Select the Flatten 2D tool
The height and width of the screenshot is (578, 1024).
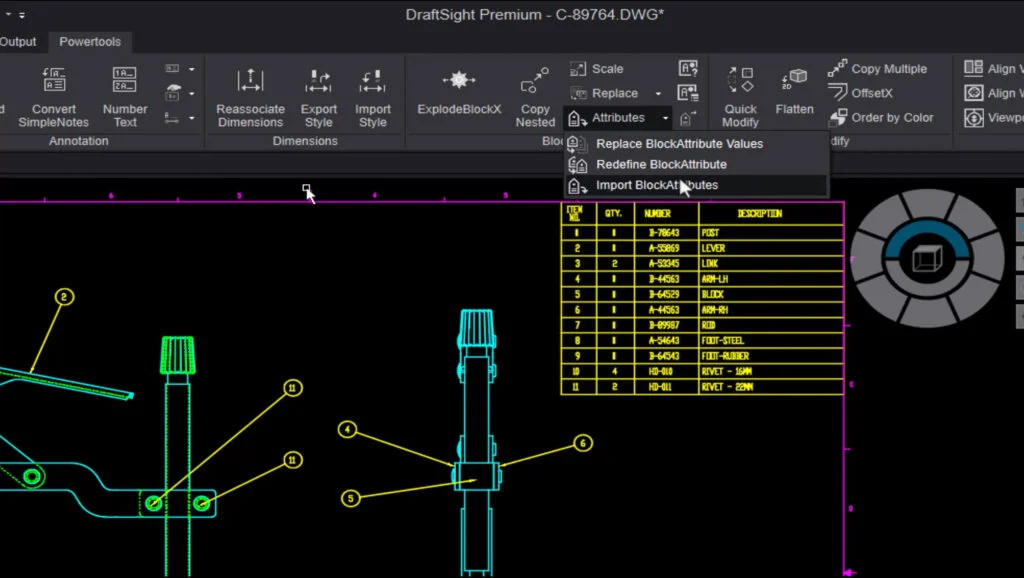[794, 91]
